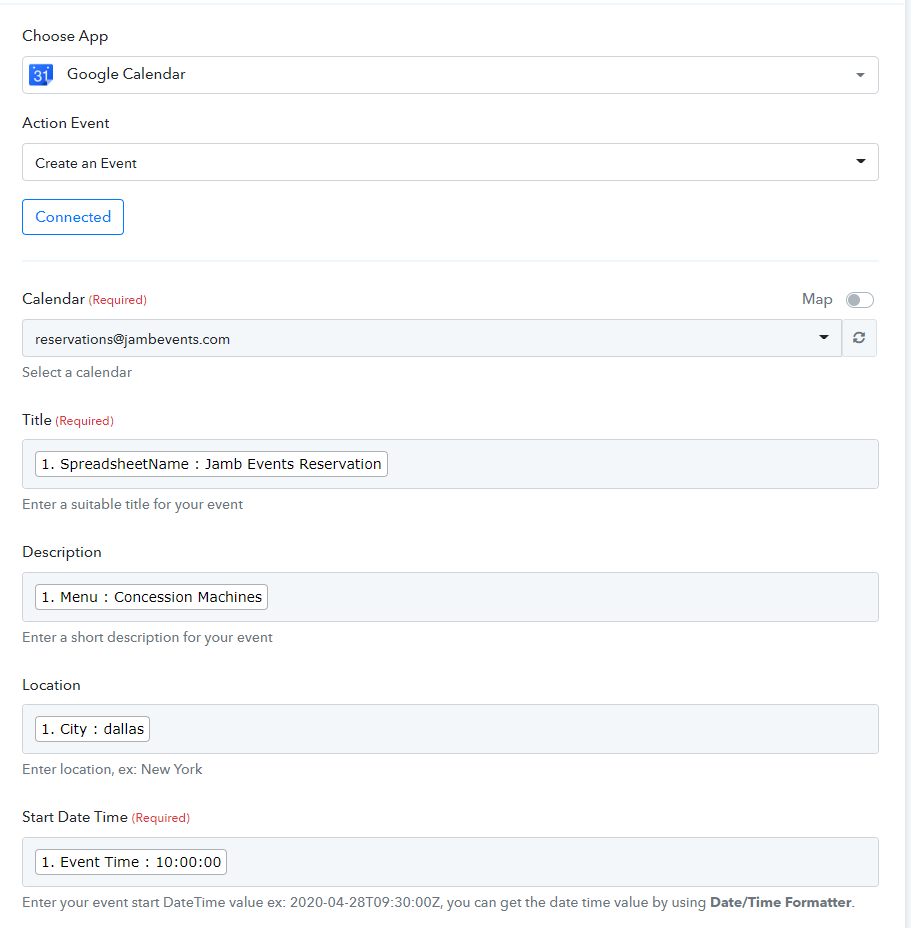Click the Action Event label
Image resolution: width=911 pixels, height=928 pixels.
(x=66, y=123)
